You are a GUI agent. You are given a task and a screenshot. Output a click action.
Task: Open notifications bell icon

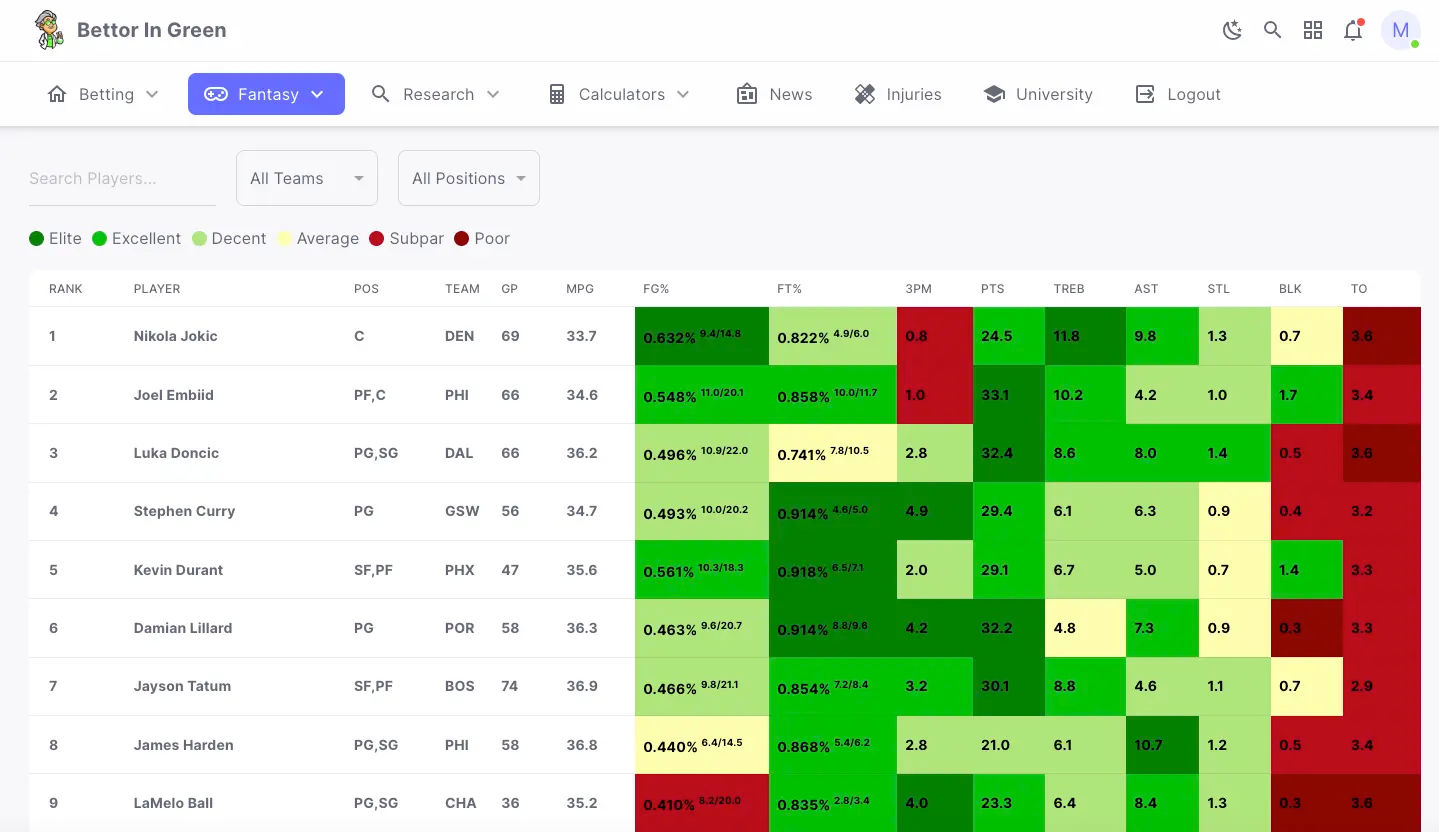(x=1353, y=30)
